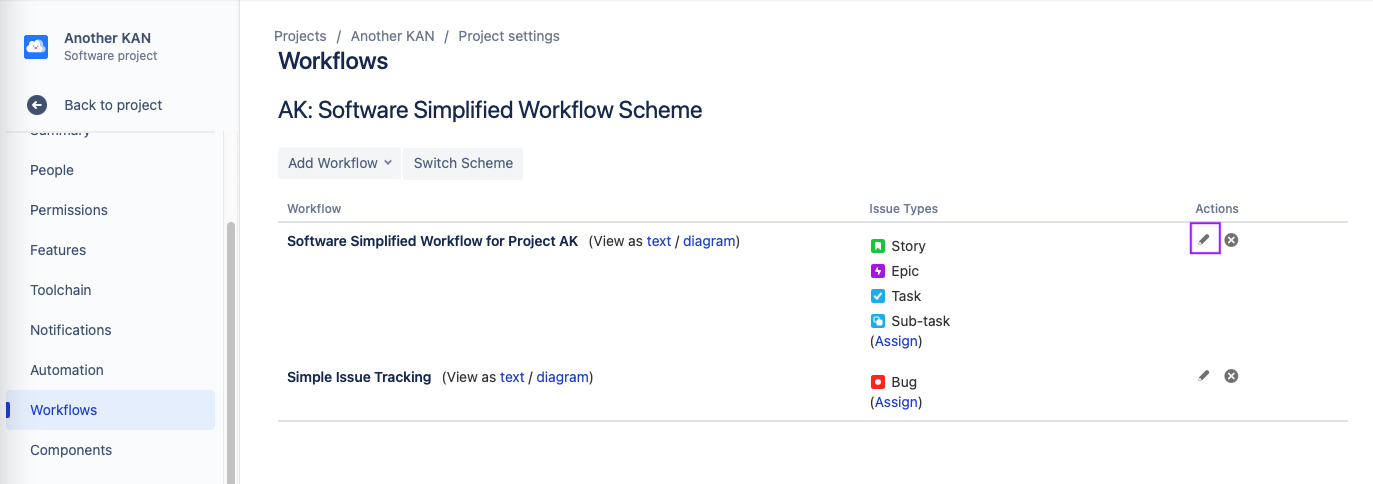The height and width of the screenshot is (484, 1373).
Task: Open the Add Workflow dropdown
Action: (339, 163)
